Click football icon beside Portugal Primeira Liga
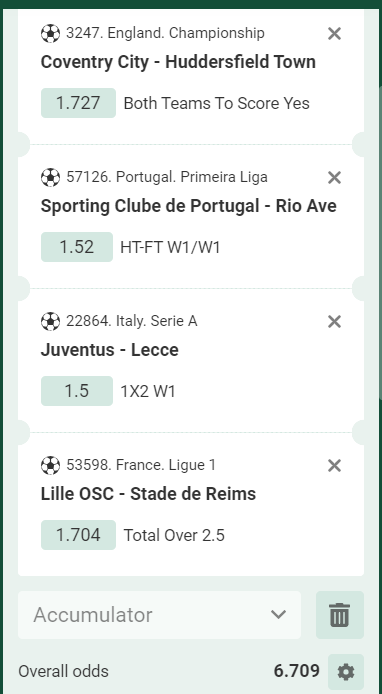 pyautogui.click(x=50, y=177)
